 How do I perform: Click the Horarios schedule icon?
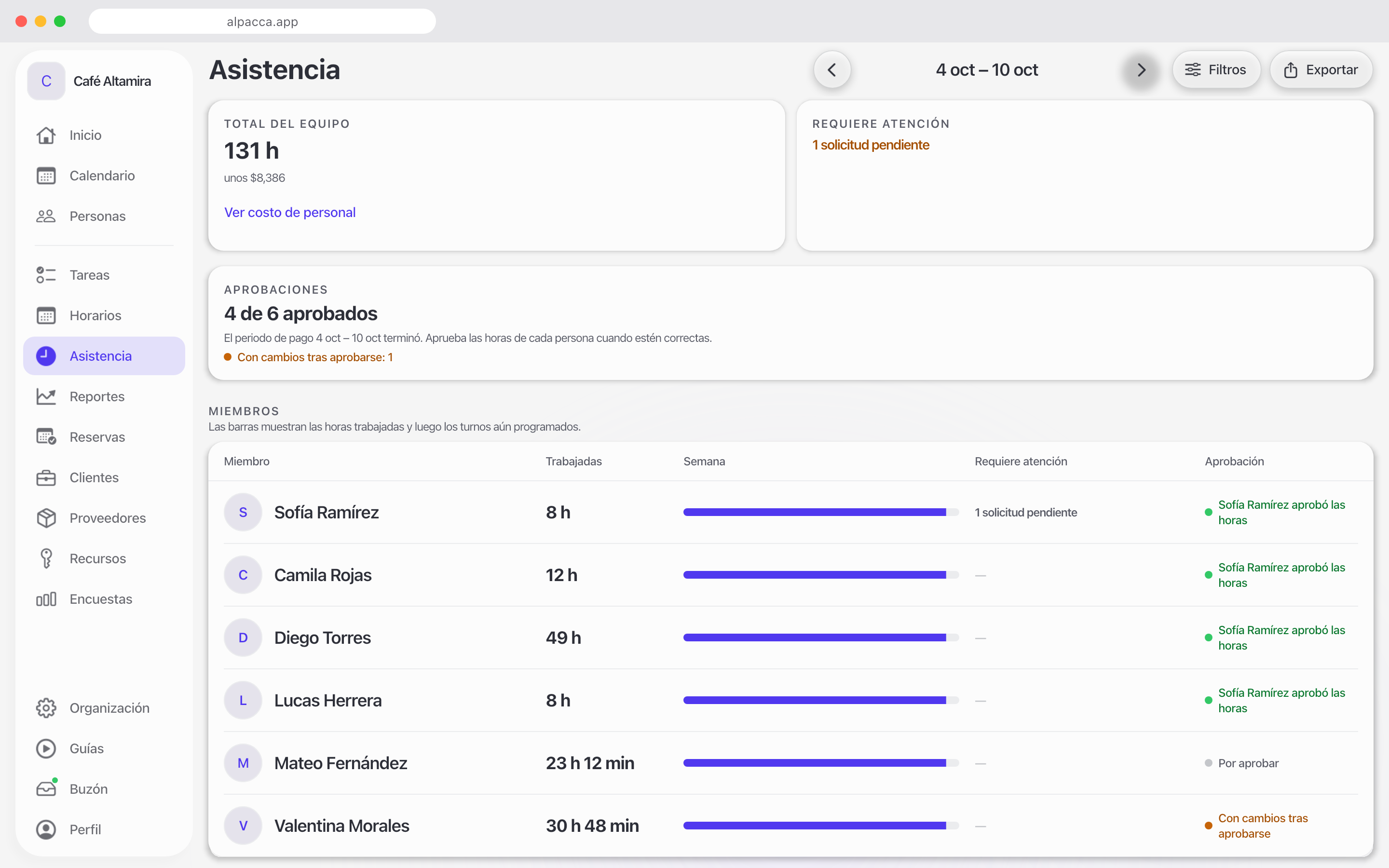[x=46, y=315]
